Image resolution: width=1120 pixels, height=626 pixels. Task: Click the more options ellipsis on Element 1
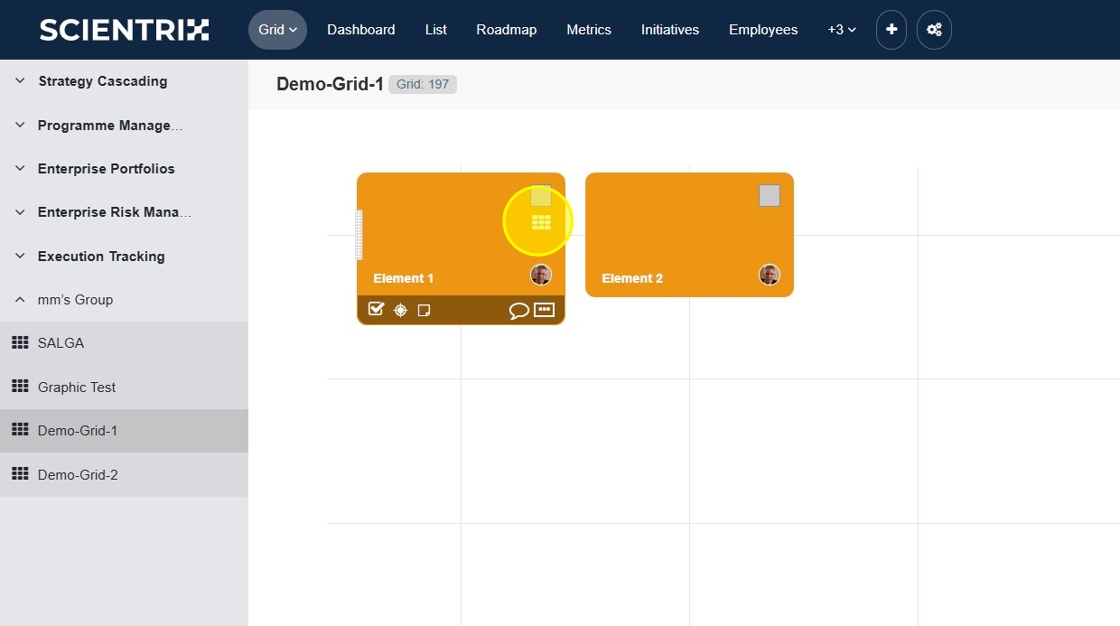(544, 309)
